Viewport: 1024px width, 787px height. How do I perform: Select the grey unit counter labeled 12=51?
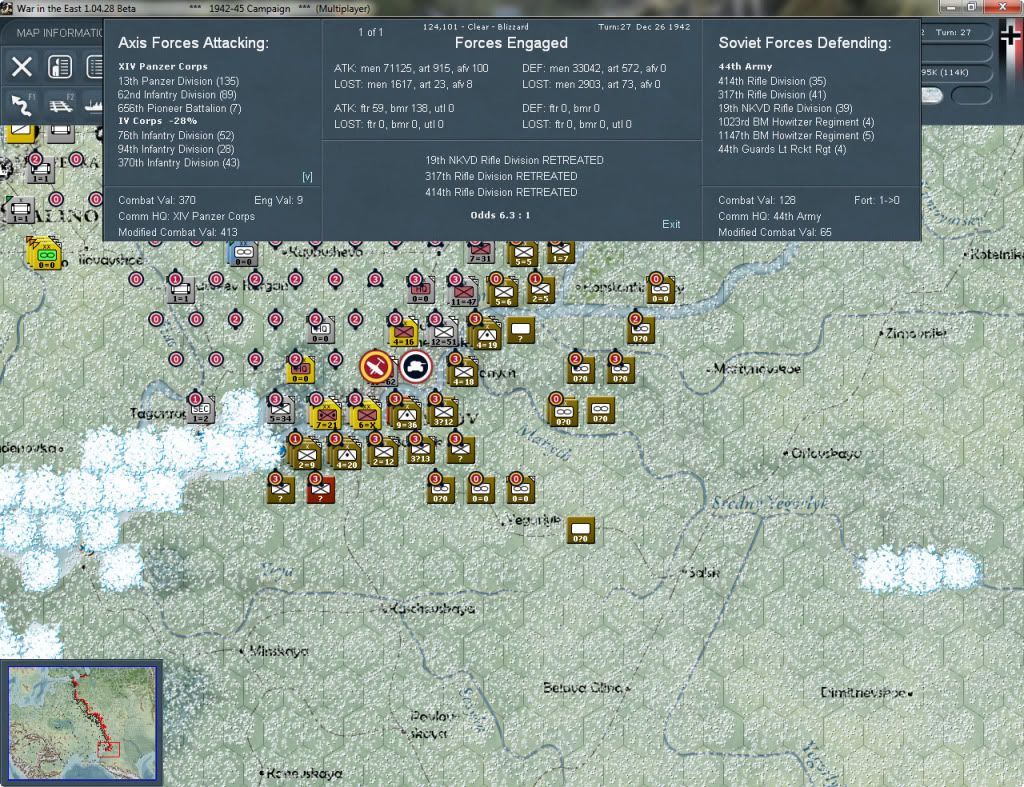[443, 333]
